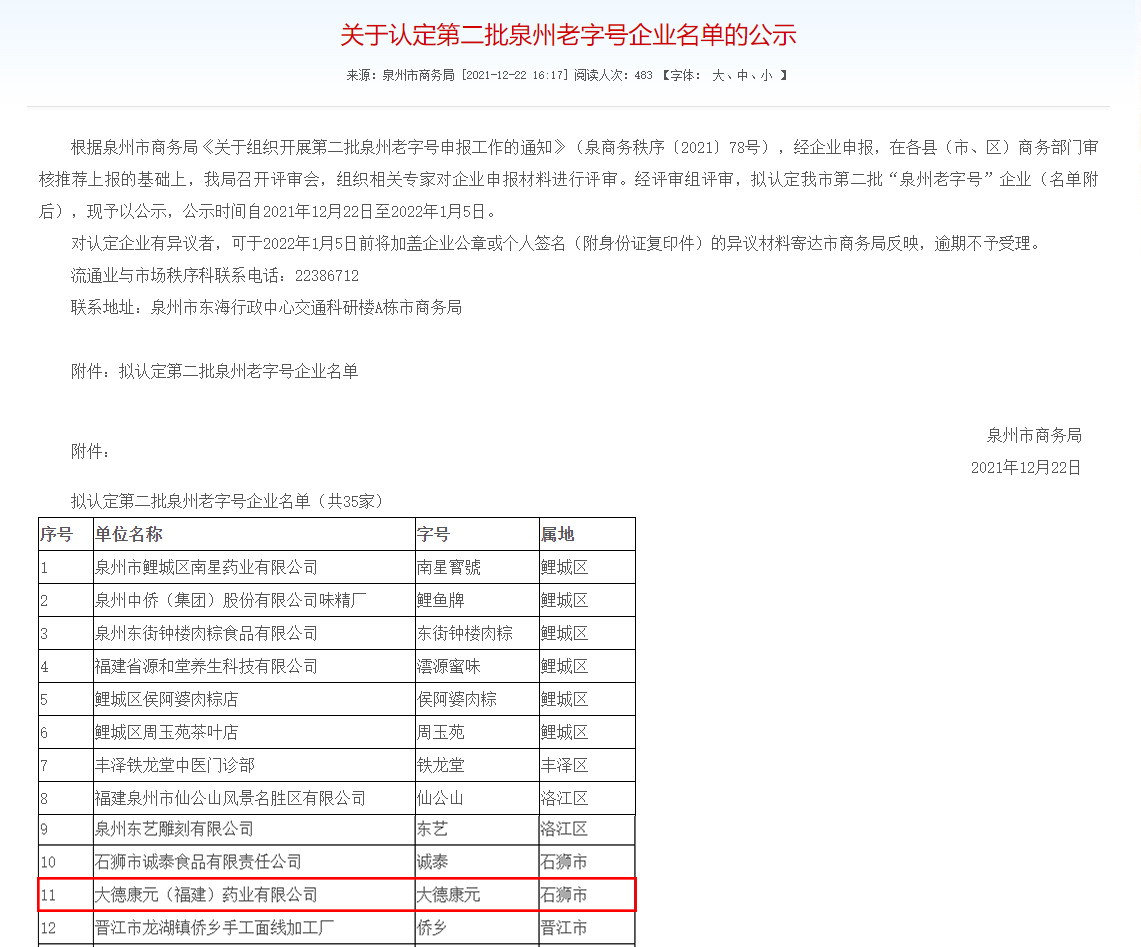Select the 鲤鱼牌 brand cell
The width and height of the screenshot is (1141, 947).
441,601
